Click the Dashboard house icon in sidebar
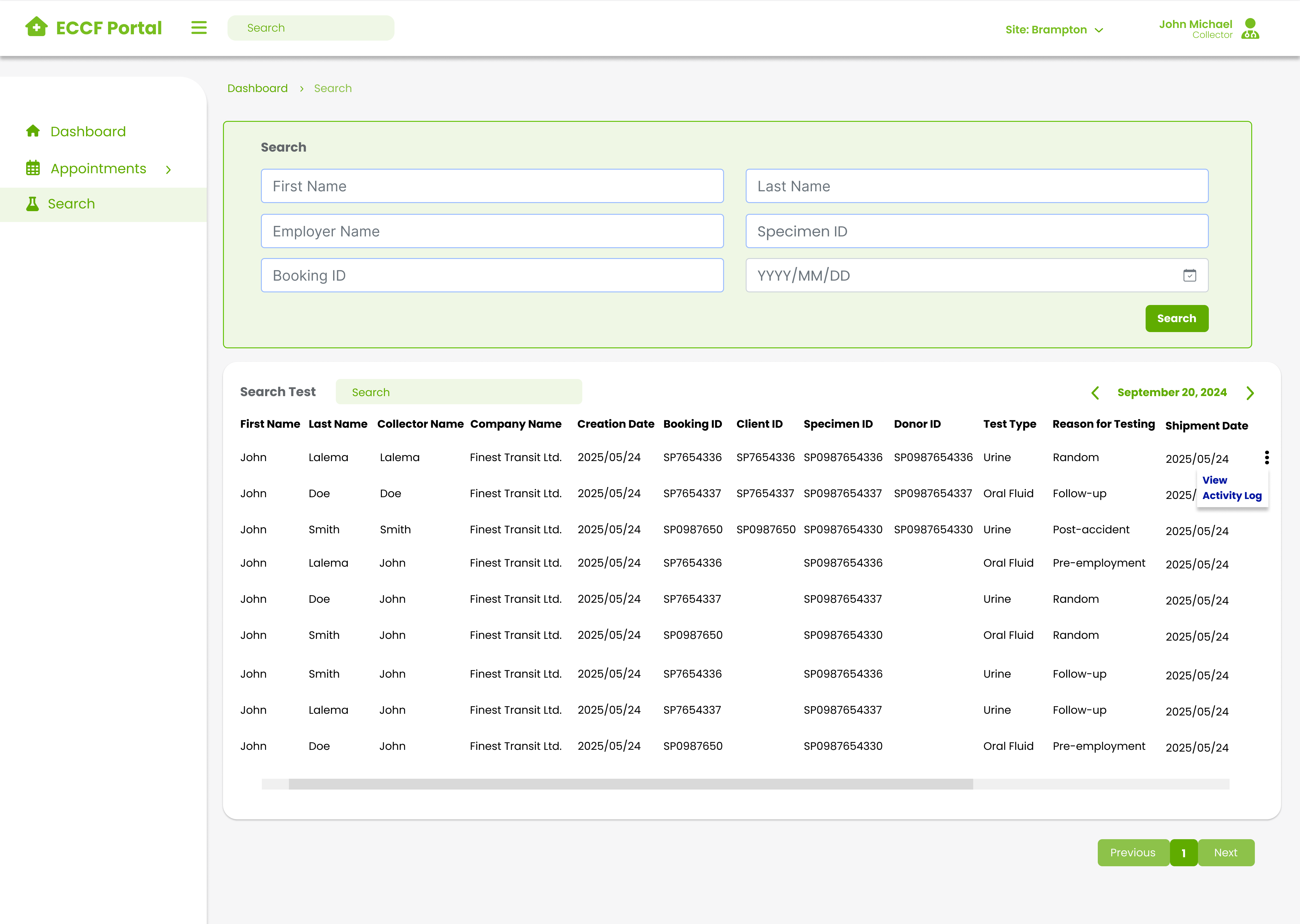The image size is (1300, 924). tap(33, 131)
